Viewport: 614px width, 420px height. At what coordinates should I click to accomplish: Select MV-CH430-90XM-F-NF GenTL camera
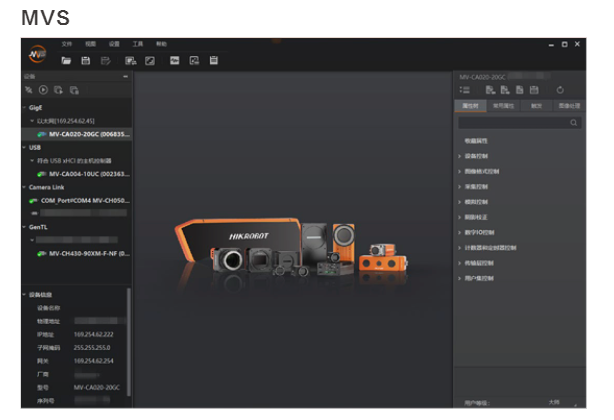pos(84,254)
